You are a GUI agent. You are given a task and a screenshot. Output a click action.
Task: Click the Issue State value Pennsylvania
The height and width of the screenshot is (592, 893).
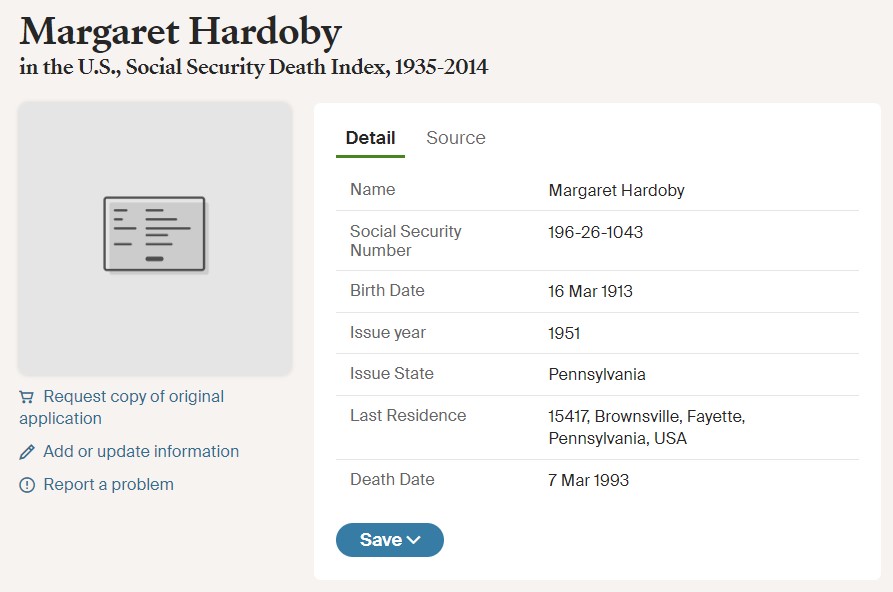[597, 374]
